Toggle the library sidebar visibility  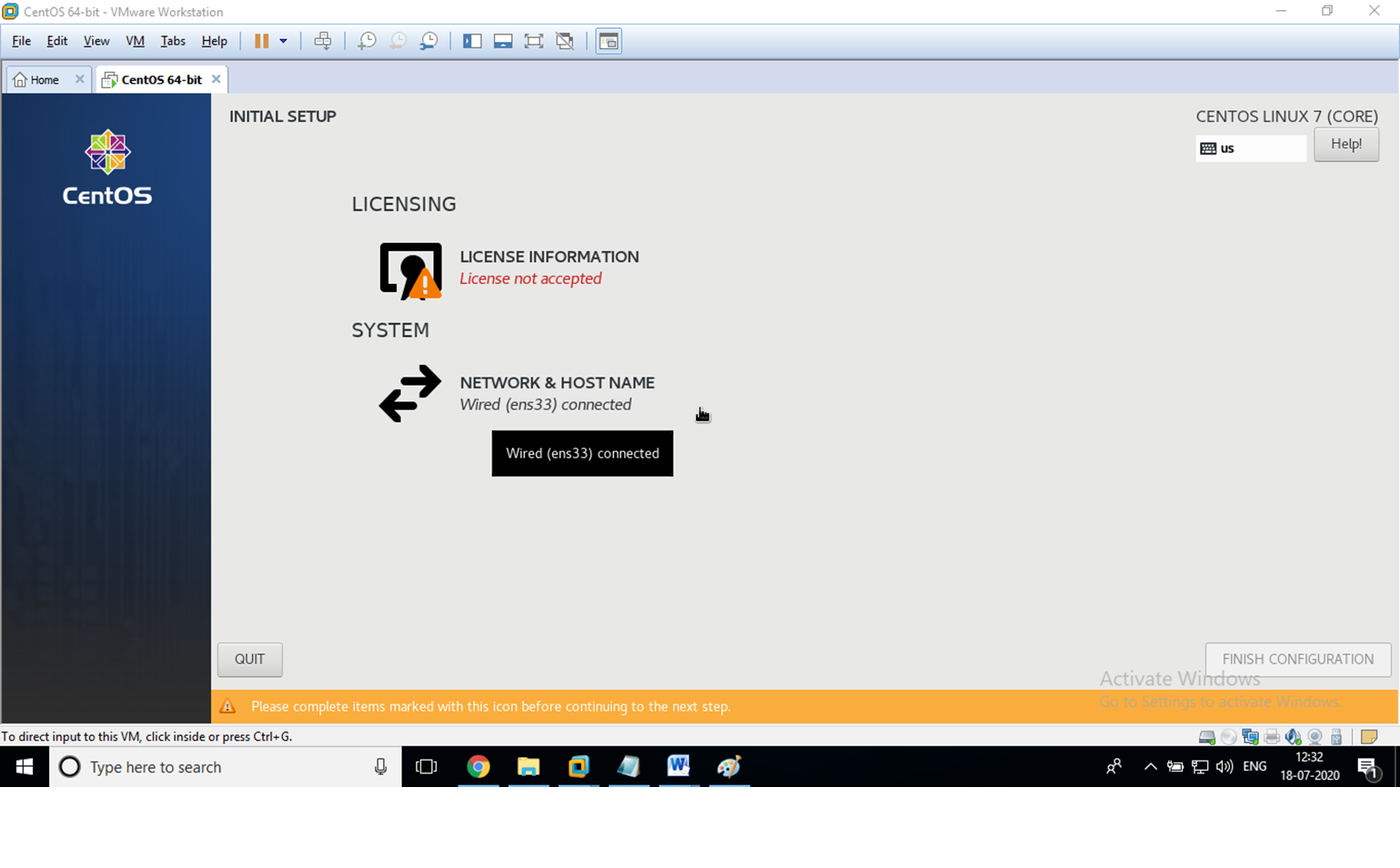[x=472, y=40]
